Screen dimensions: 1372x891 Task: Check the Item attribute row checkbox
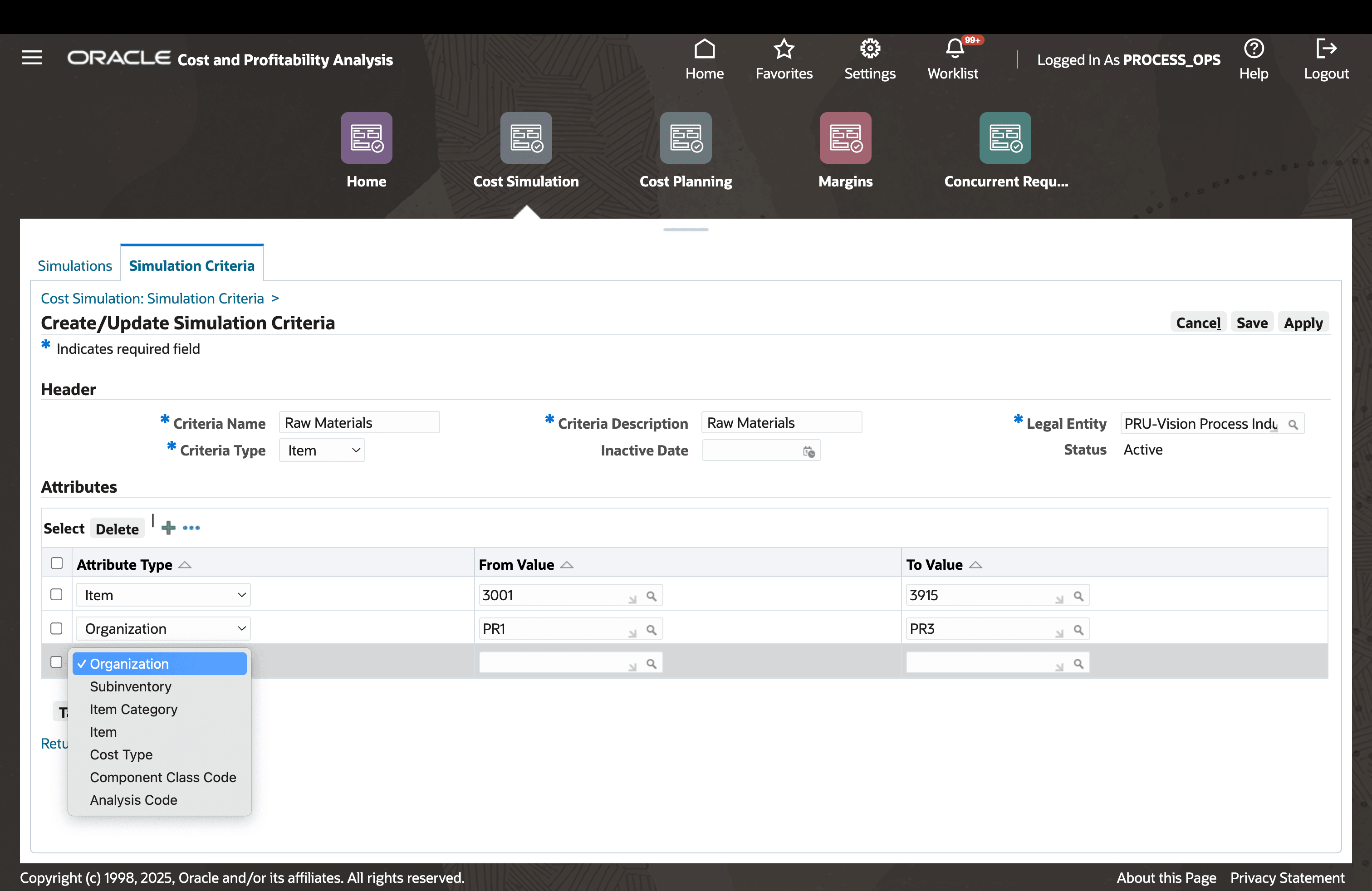click(x=56, y=594)
